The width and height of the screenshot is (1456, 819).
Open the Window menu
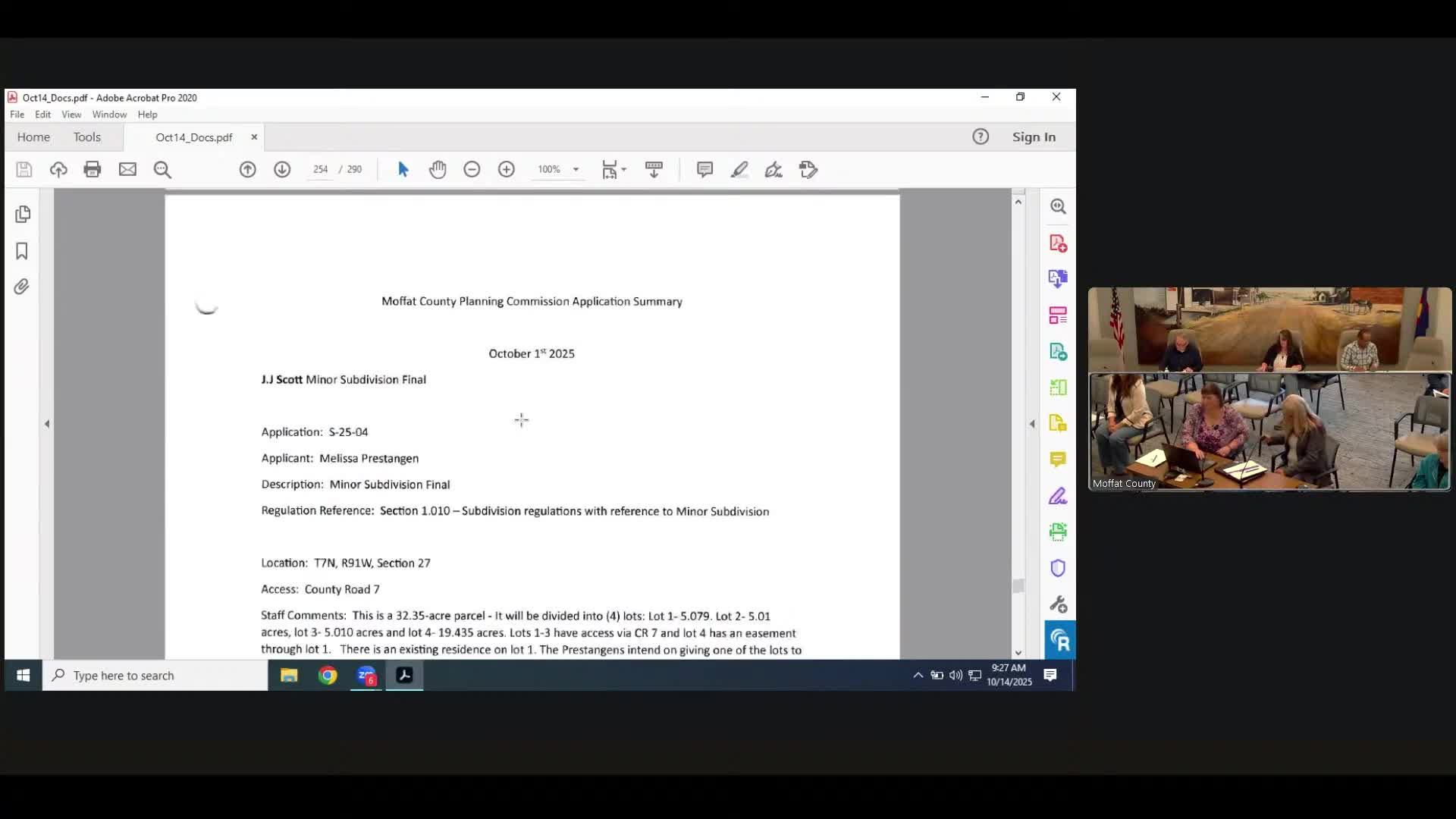click(x=109, y=115)
